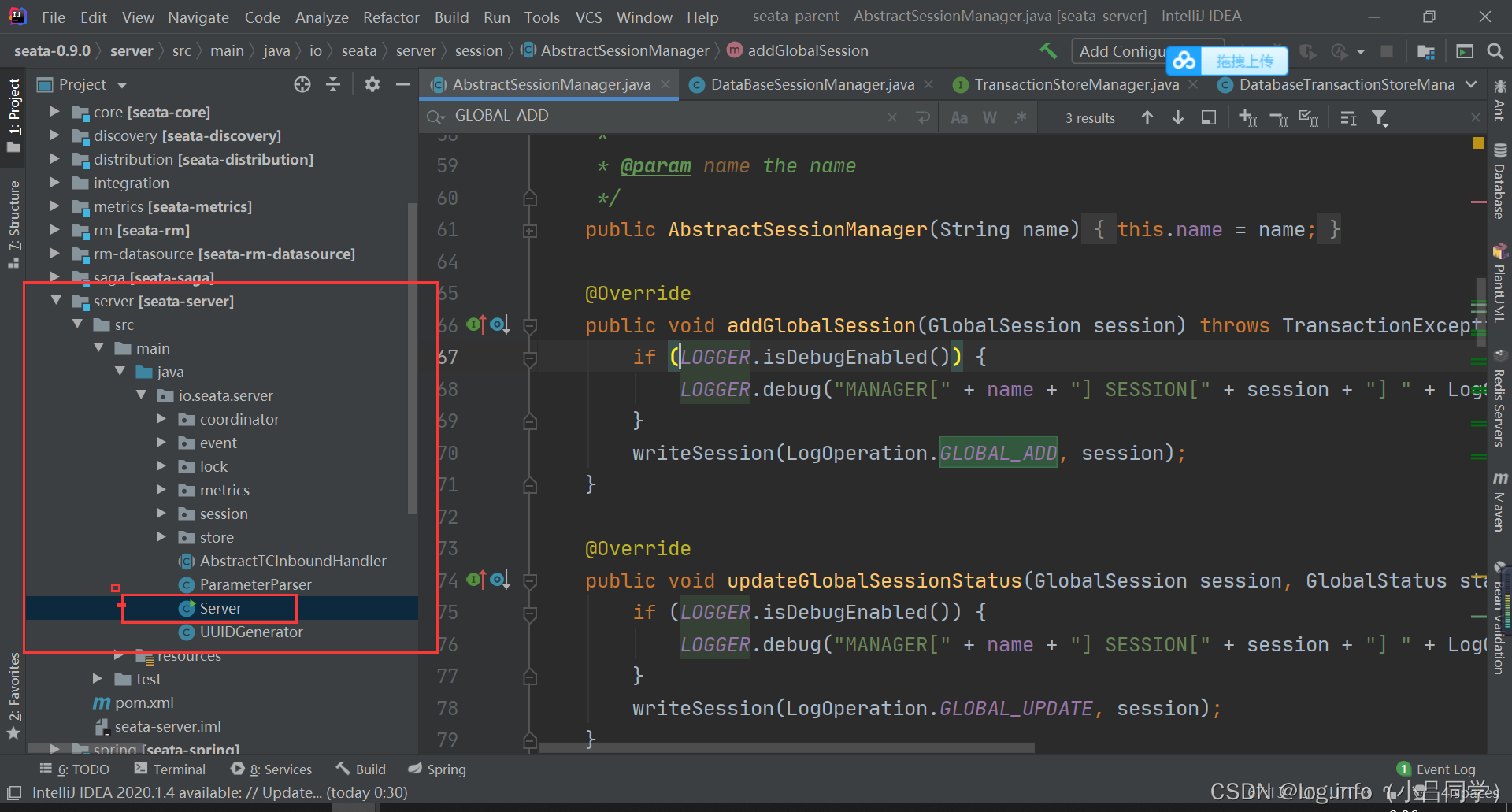
Task: Click the Project panel vertical scrollbar
Action: click(412, 358)
